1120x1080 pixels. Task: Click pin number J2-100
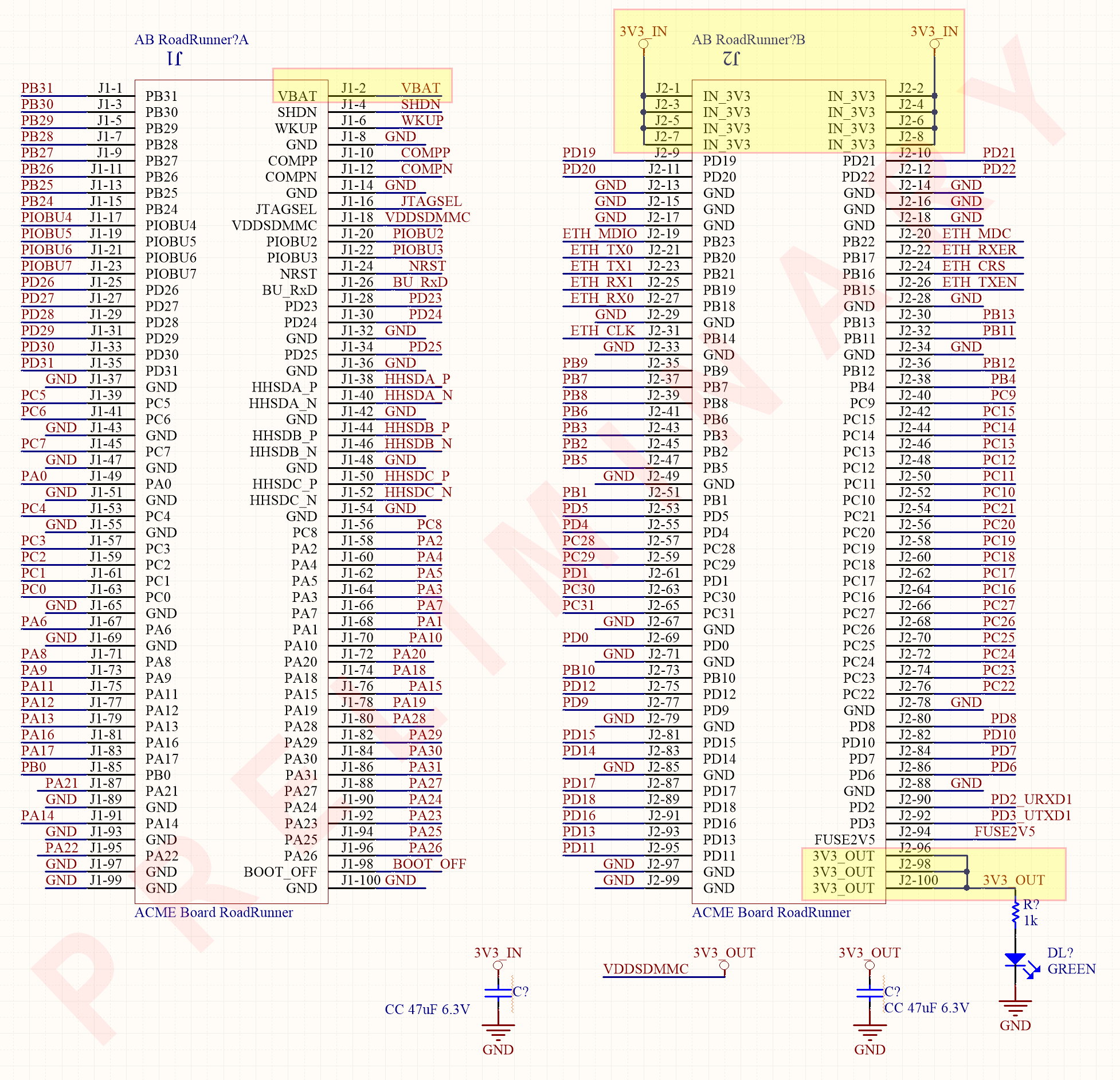pyautogui.click(x=918, y=879)
